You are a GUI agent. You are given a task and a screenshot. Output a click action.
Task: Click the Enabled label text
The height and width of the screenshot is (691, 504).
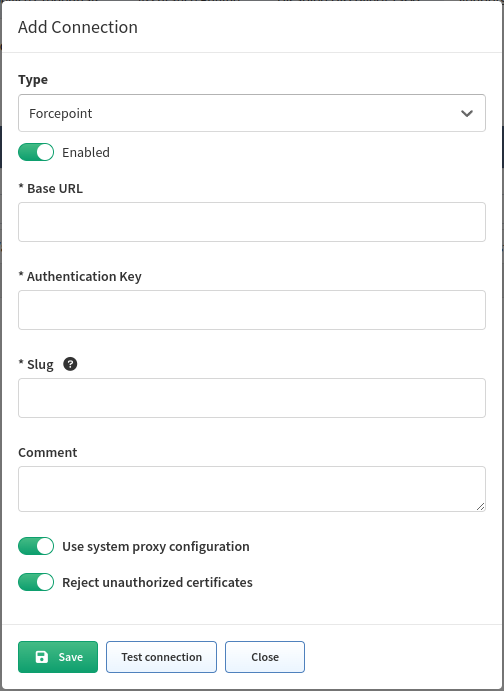86,152
